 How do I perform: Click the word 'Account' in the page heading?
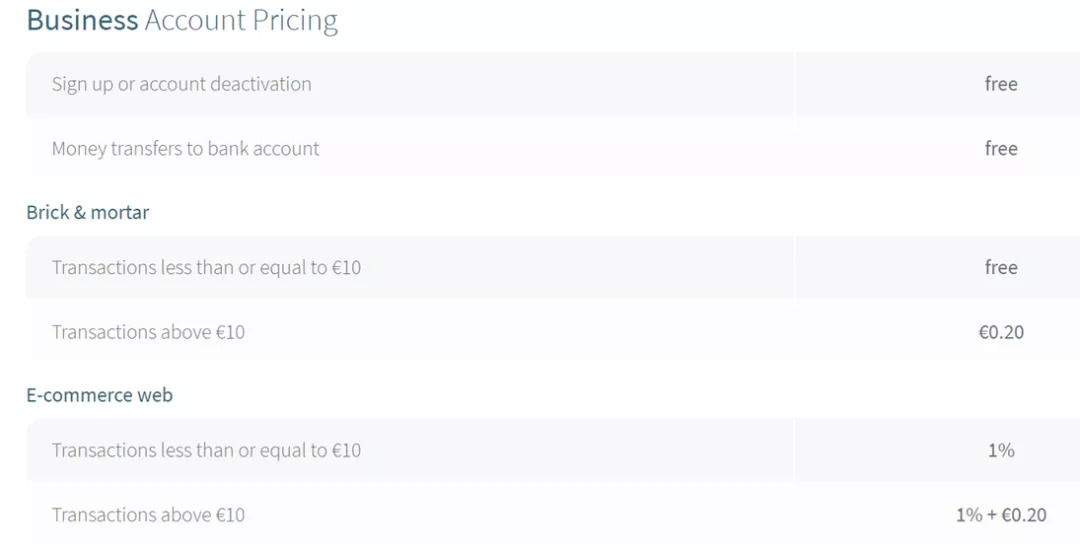tap(195, 20)
